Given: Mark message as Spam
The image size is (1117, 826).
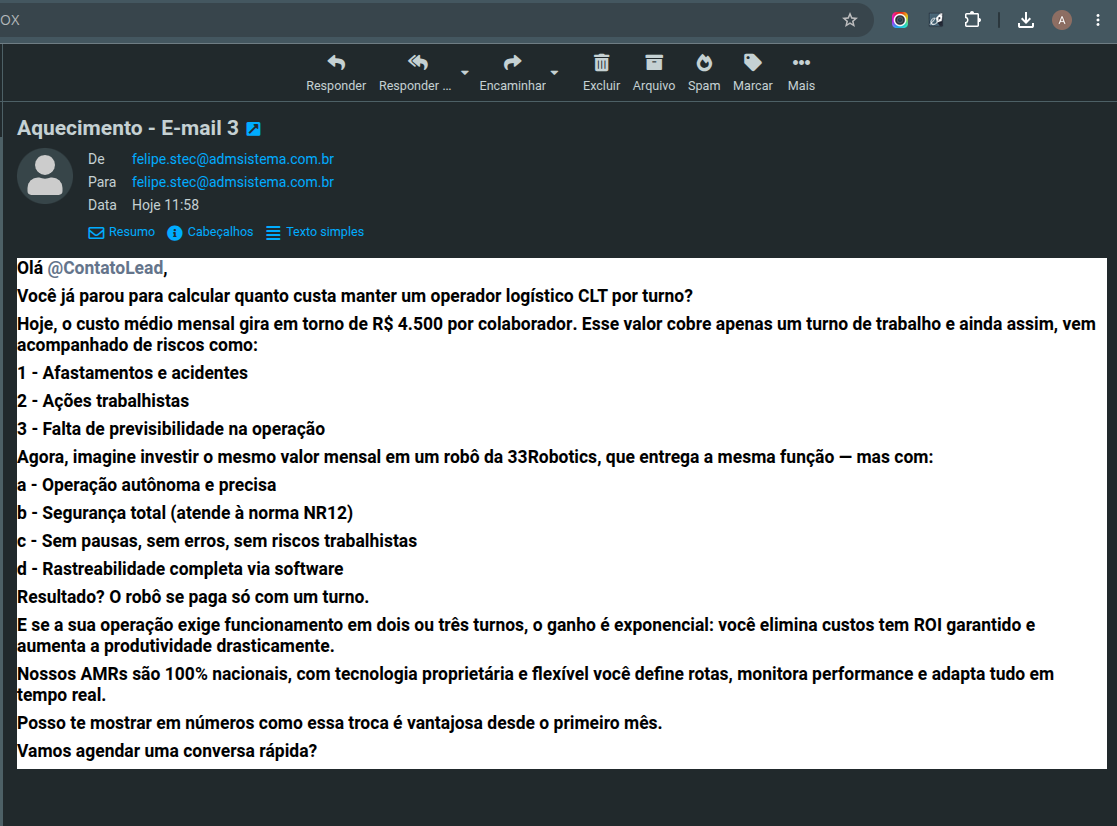Looking at the screenshot, I should coord(704,73).
